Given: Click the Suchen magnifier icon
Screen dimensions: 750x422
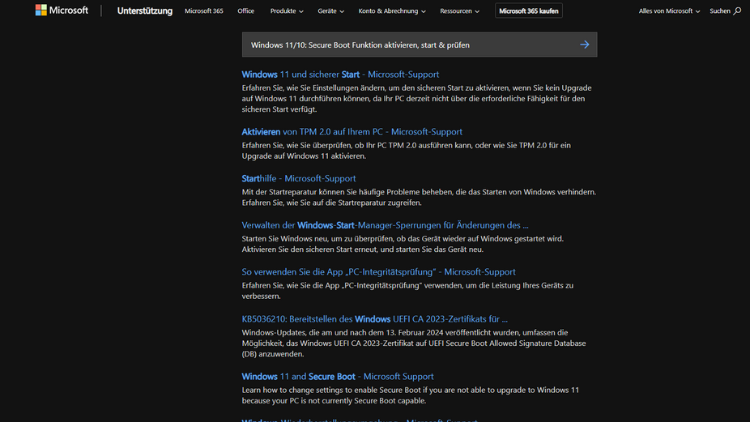Looking at the screenshot, I should point(737,11).
